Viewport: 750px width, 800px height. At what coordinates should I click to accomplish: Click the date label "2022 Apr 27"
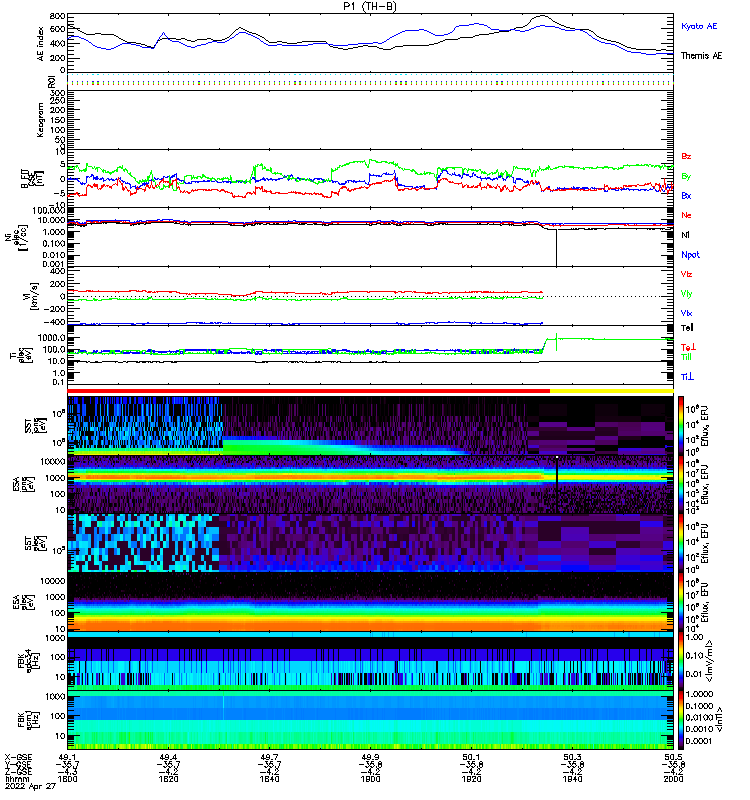point(30,786)
